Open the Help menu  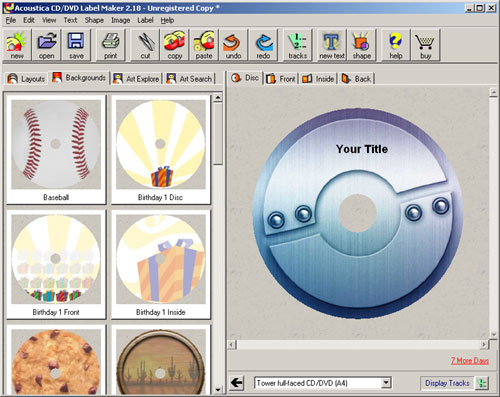167,20
